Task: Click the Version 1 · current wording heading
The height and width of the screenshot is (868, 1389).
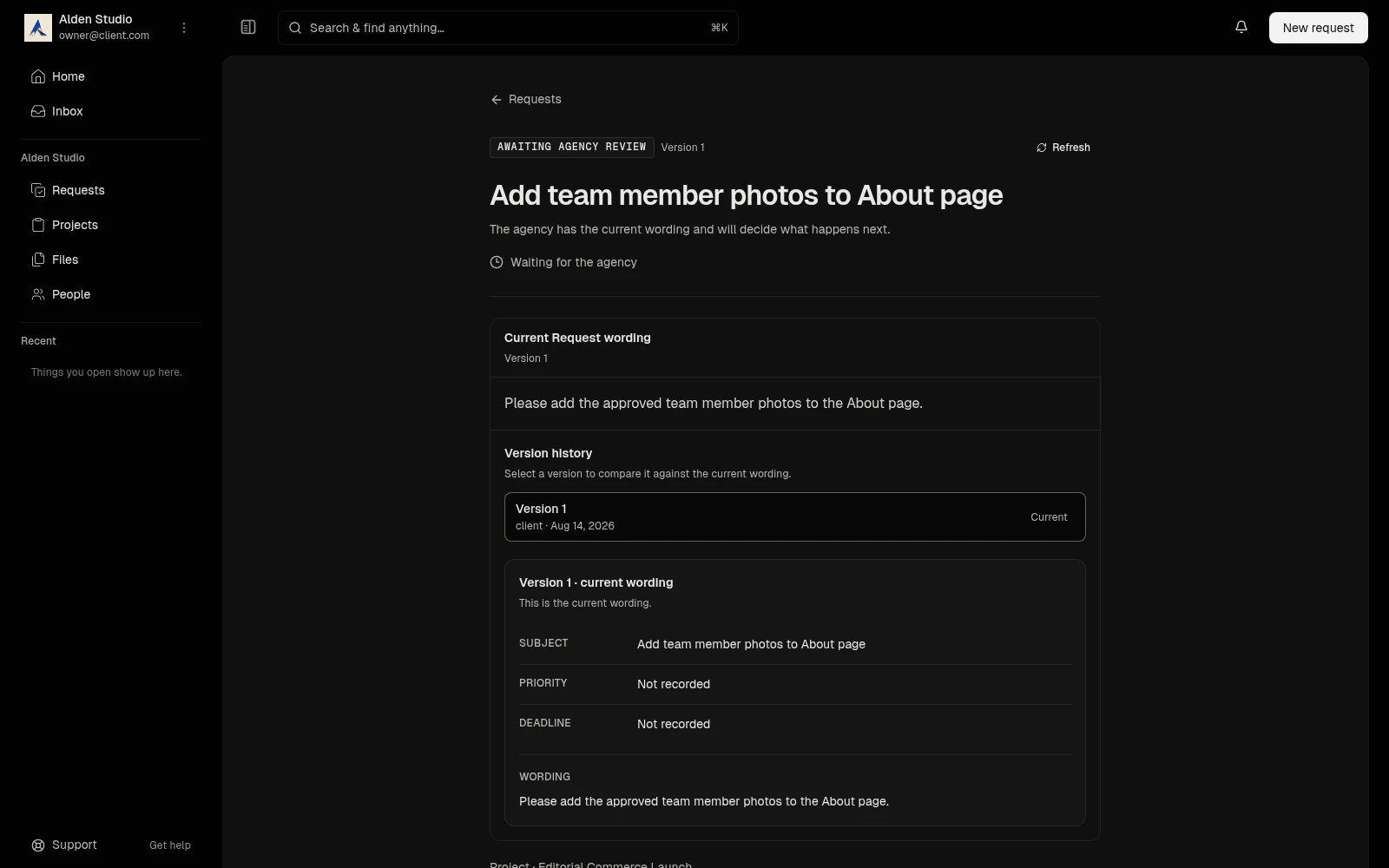Action: tap(596, 582)
